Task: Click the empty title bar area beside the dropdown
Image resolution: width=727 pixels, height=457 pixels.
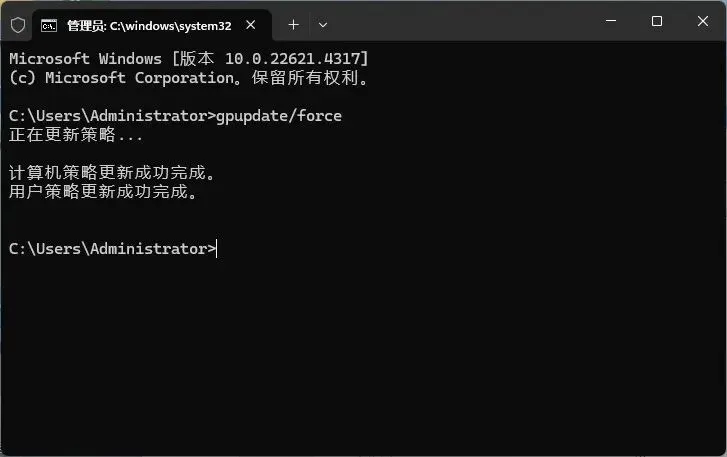Action: (x=464, y=23)
